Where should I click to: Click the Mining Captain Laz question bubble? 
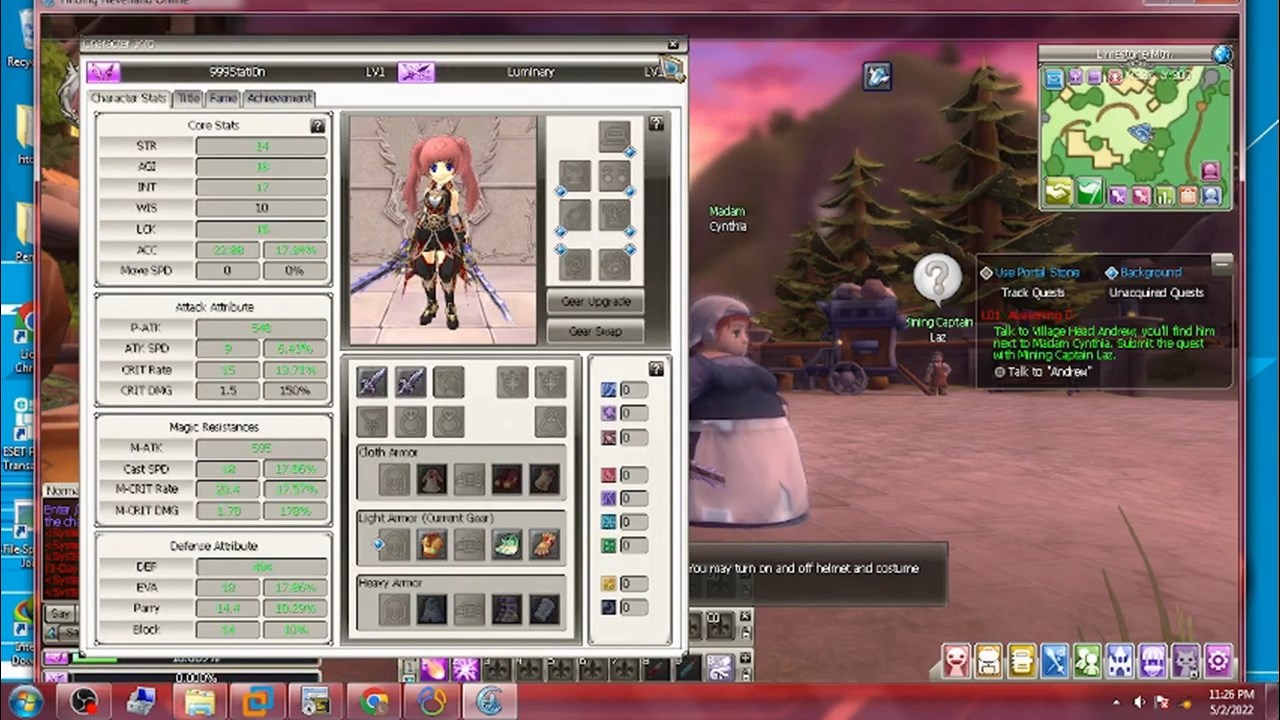[x=937, y=279]
